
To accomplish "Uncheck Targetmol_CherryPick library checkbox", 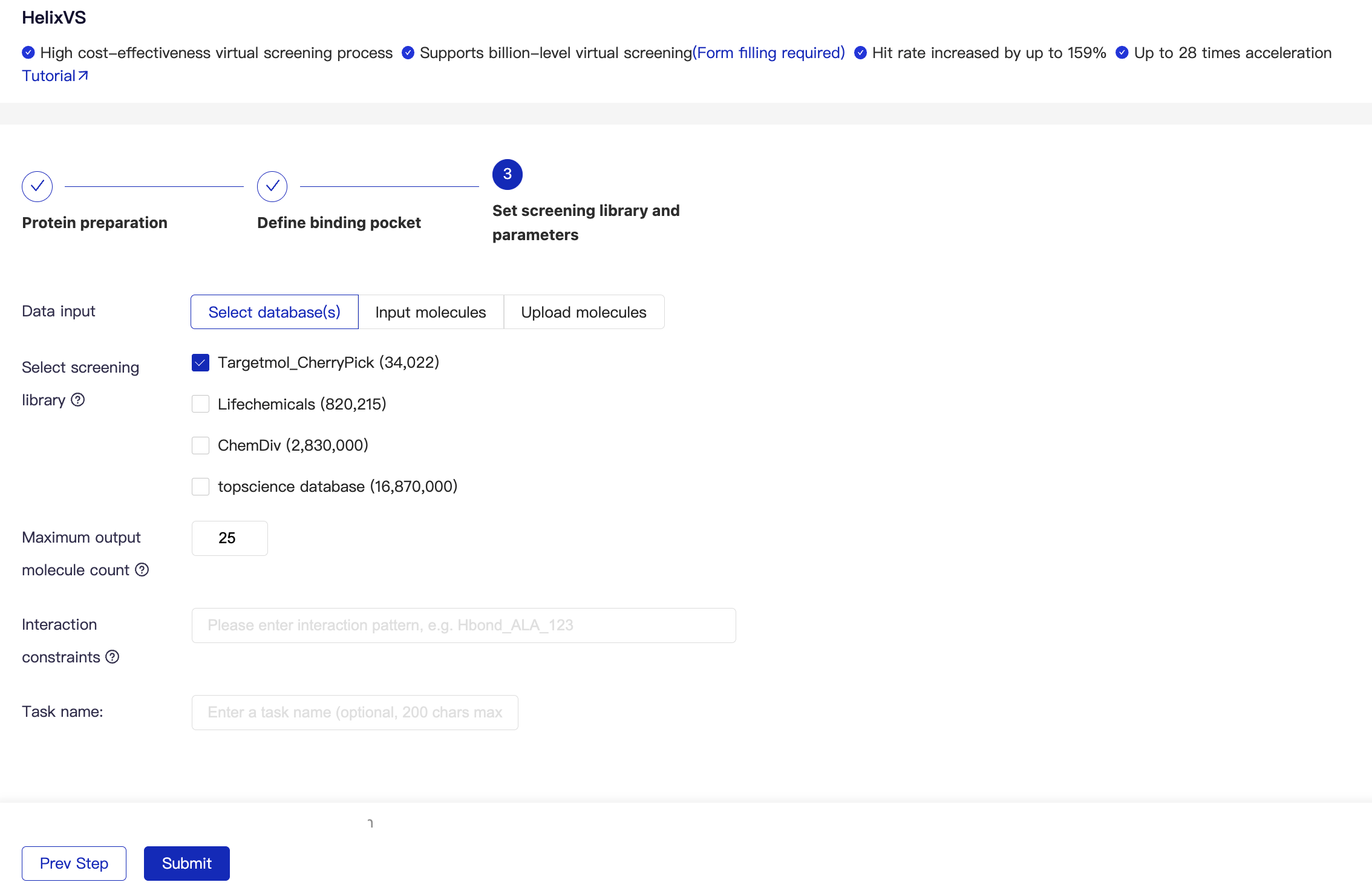I will tap(200, 363).
